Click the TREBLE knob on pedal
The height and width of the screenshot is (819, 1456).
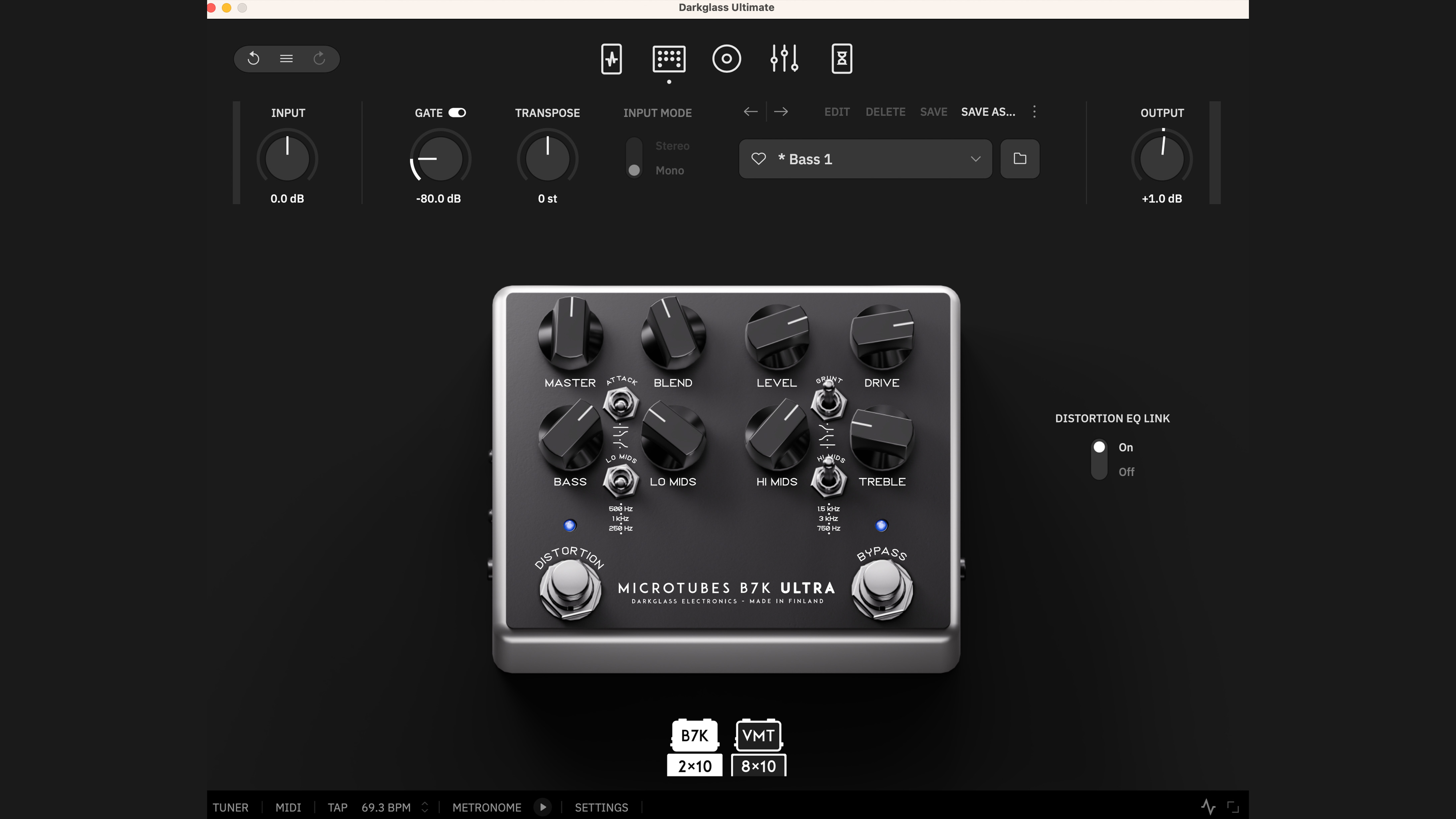[882, 438]
